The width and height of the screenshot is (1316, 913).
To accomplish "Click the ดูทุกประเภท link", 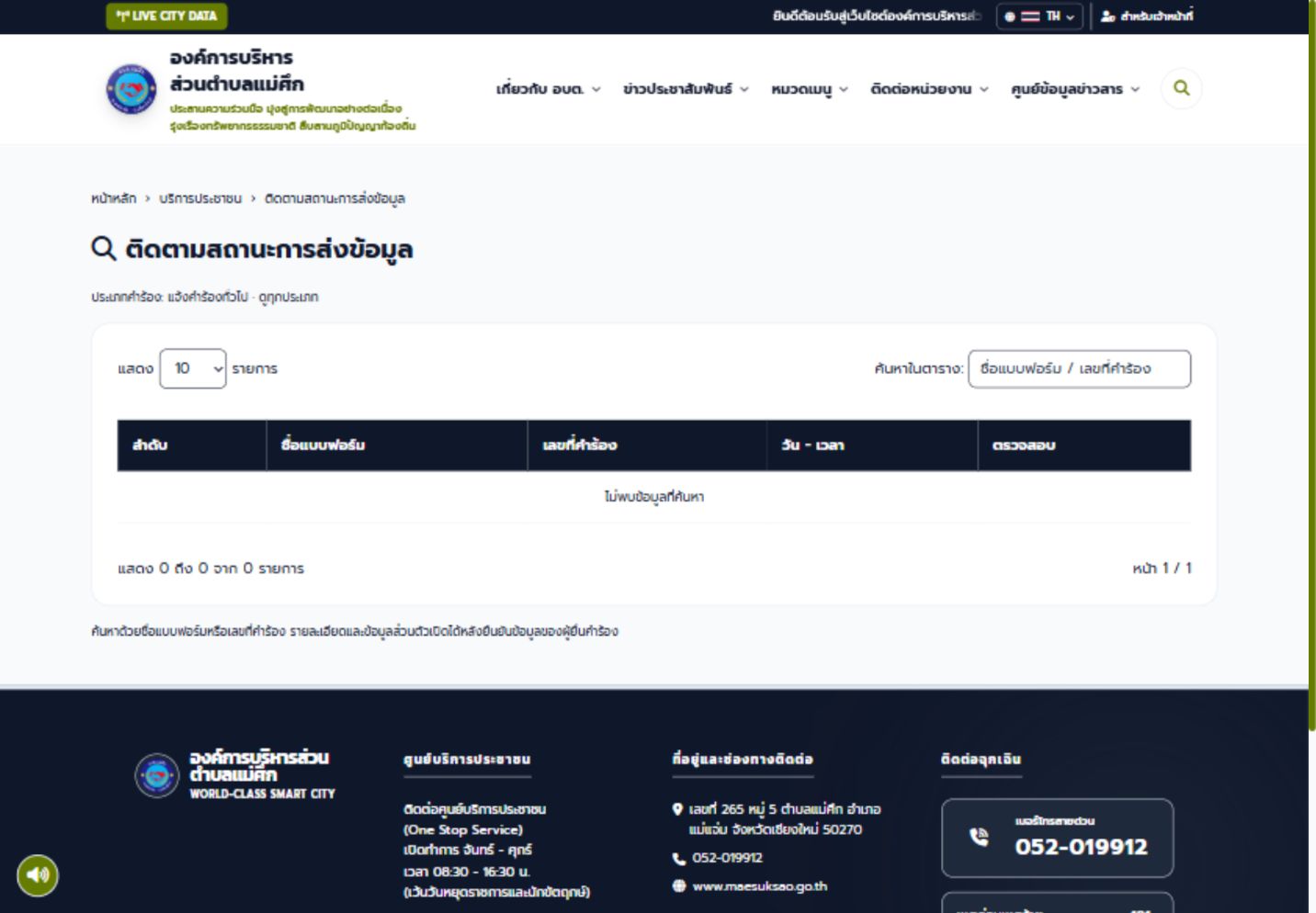I will [x=289, y=297].
